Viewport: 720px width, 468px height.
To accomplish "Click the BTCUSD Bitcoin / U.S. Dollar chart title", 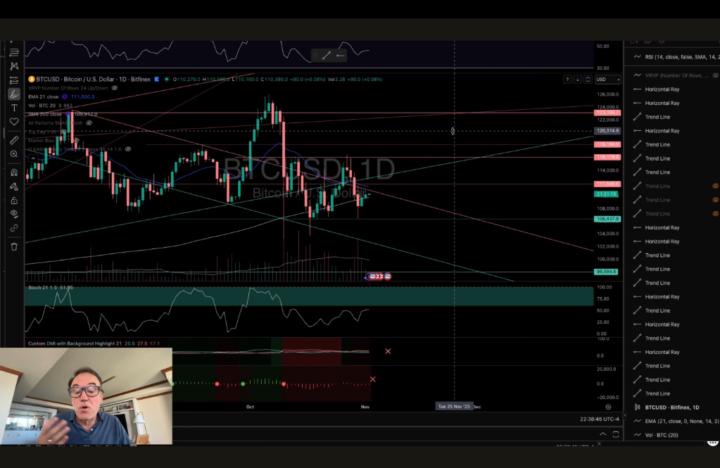I will (x=93, y=79).
